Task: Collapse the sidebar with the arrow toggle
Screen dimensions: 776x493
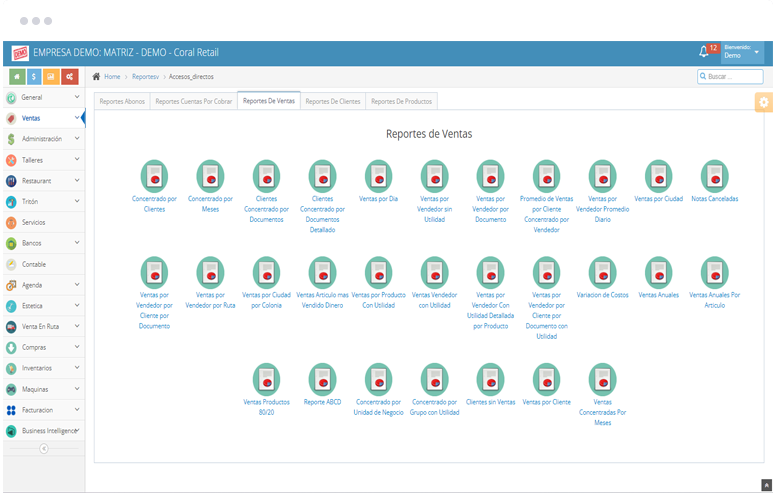Action: tap(44, 448)
